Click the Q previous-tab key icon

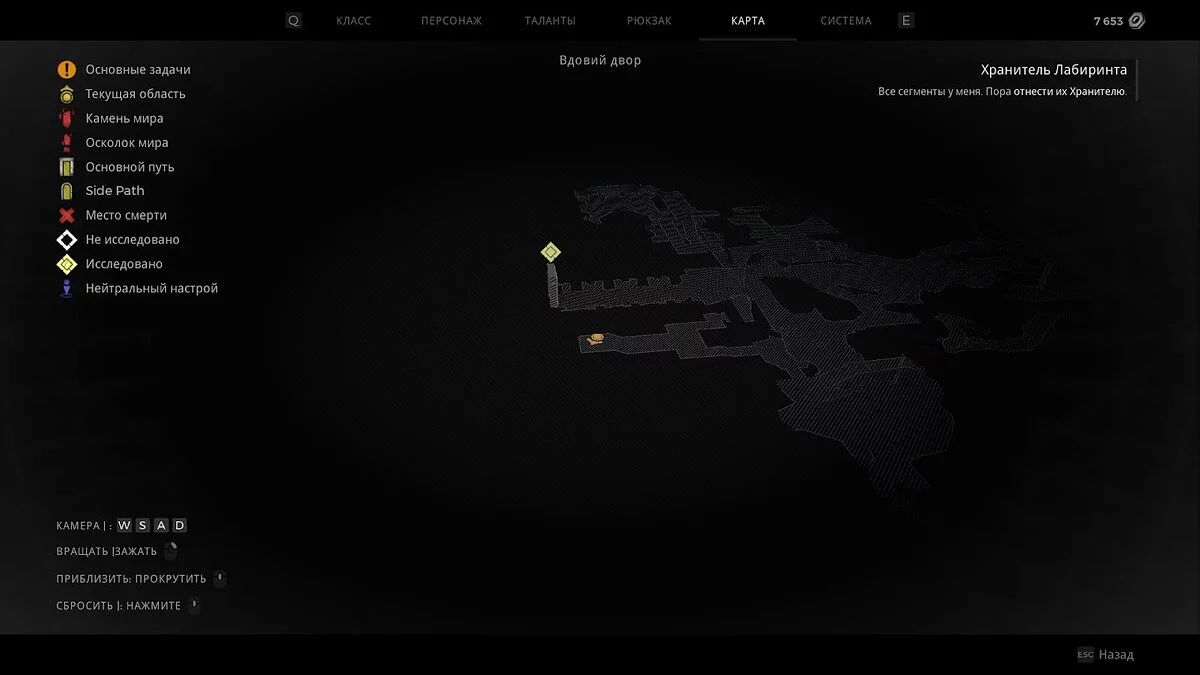click(x=293, y=21)
